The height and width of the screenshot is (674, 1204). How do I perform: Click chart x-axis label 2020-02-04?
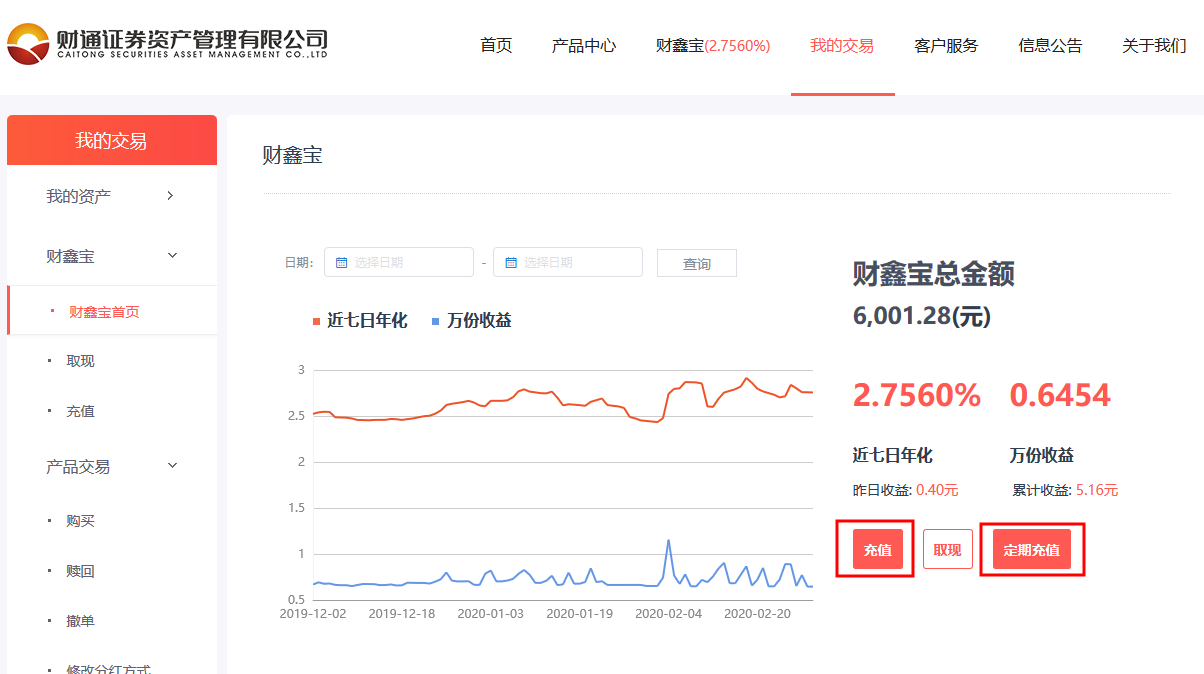(x=669, y=613)
